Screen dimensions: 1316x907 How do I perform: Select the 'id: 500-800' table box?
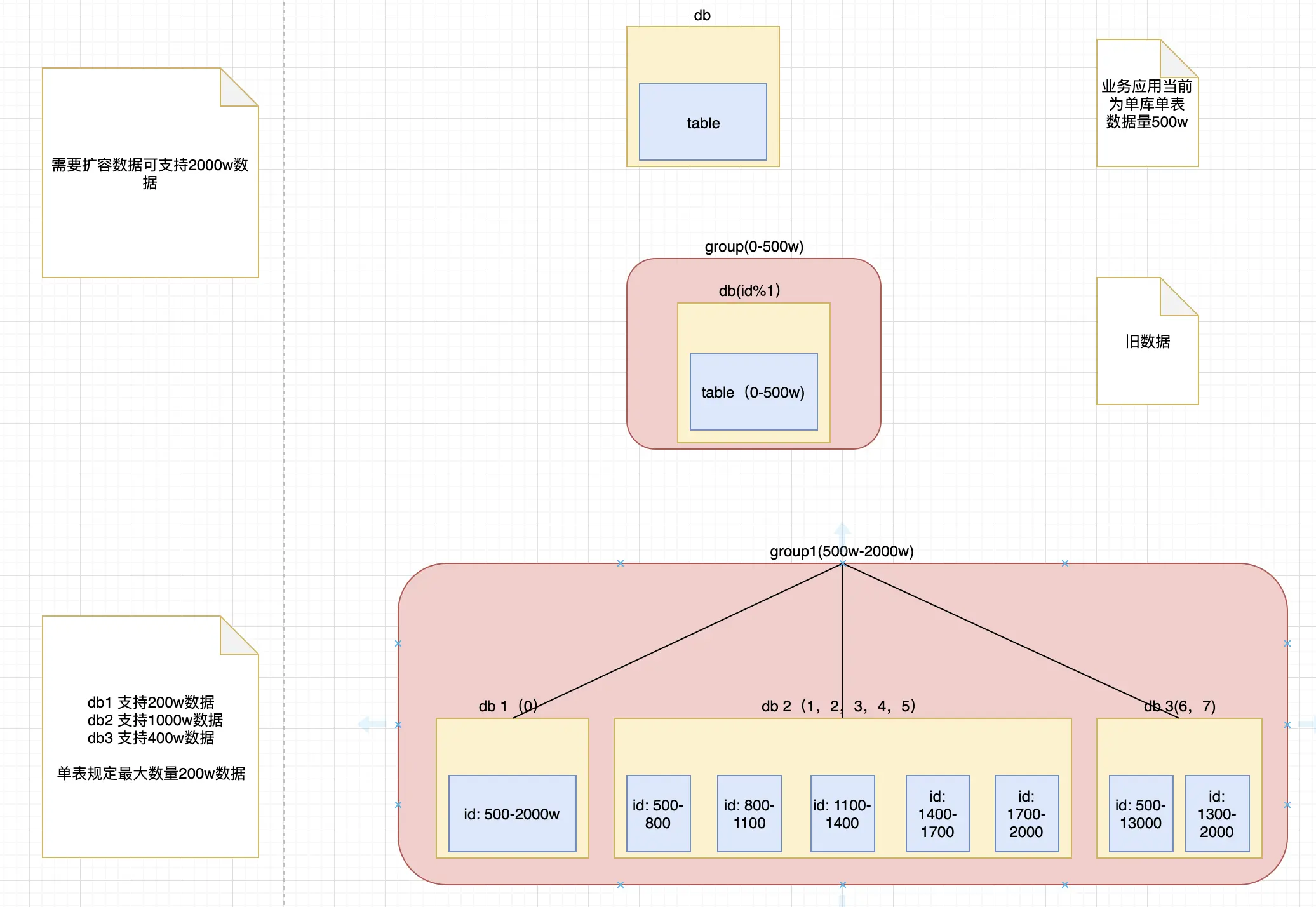coord(658,814)
